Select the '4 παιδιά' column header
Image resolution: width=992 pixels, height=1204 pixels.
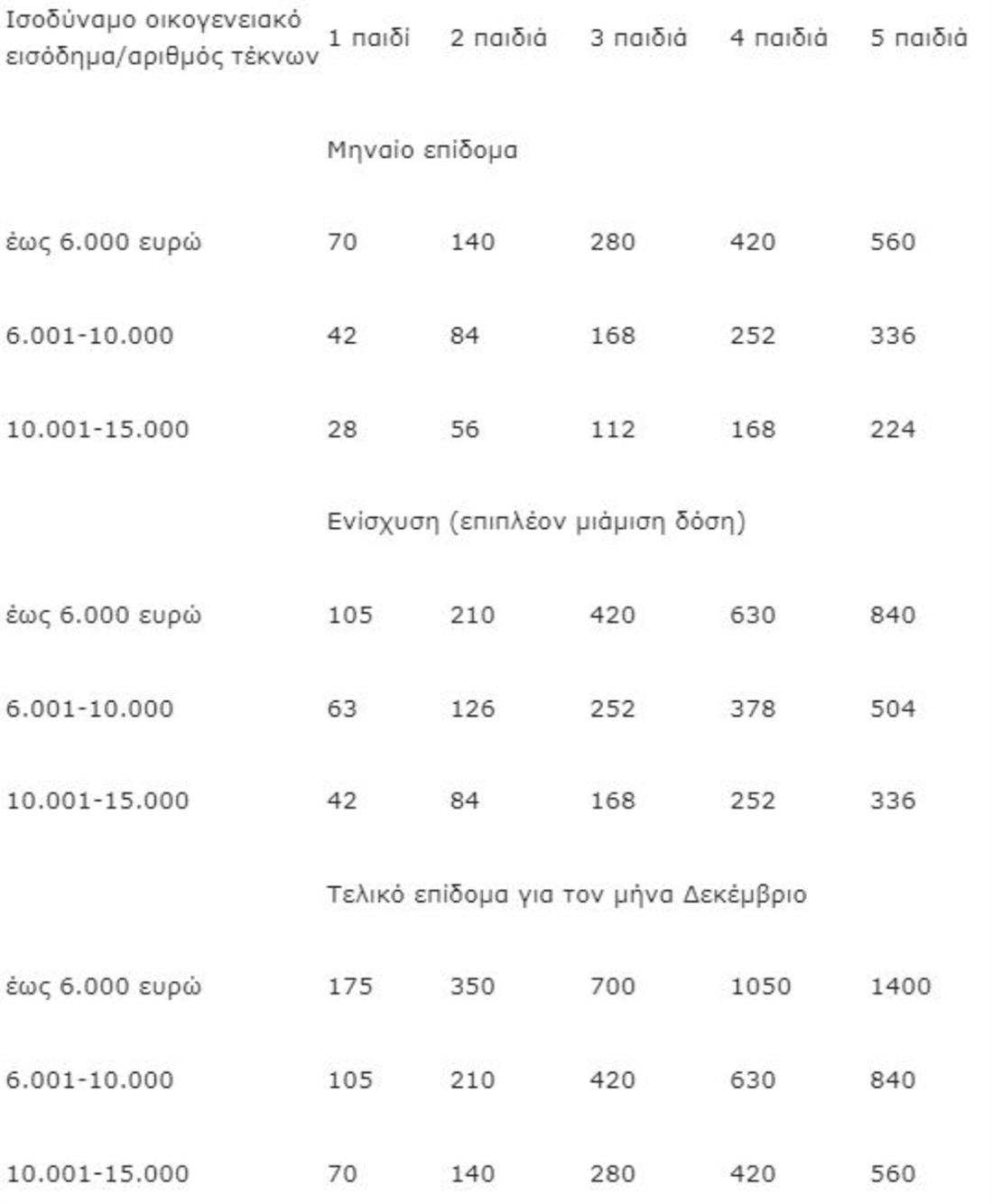click(x=778, y=38)
